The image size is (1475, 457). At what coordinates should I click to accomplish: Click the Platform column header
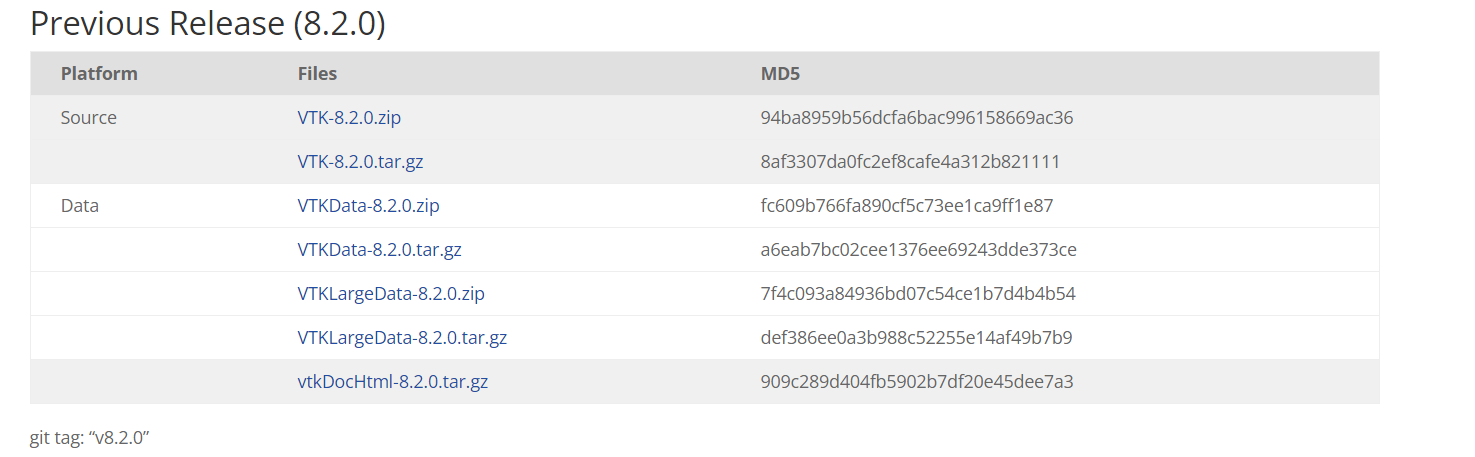(99, 74)
